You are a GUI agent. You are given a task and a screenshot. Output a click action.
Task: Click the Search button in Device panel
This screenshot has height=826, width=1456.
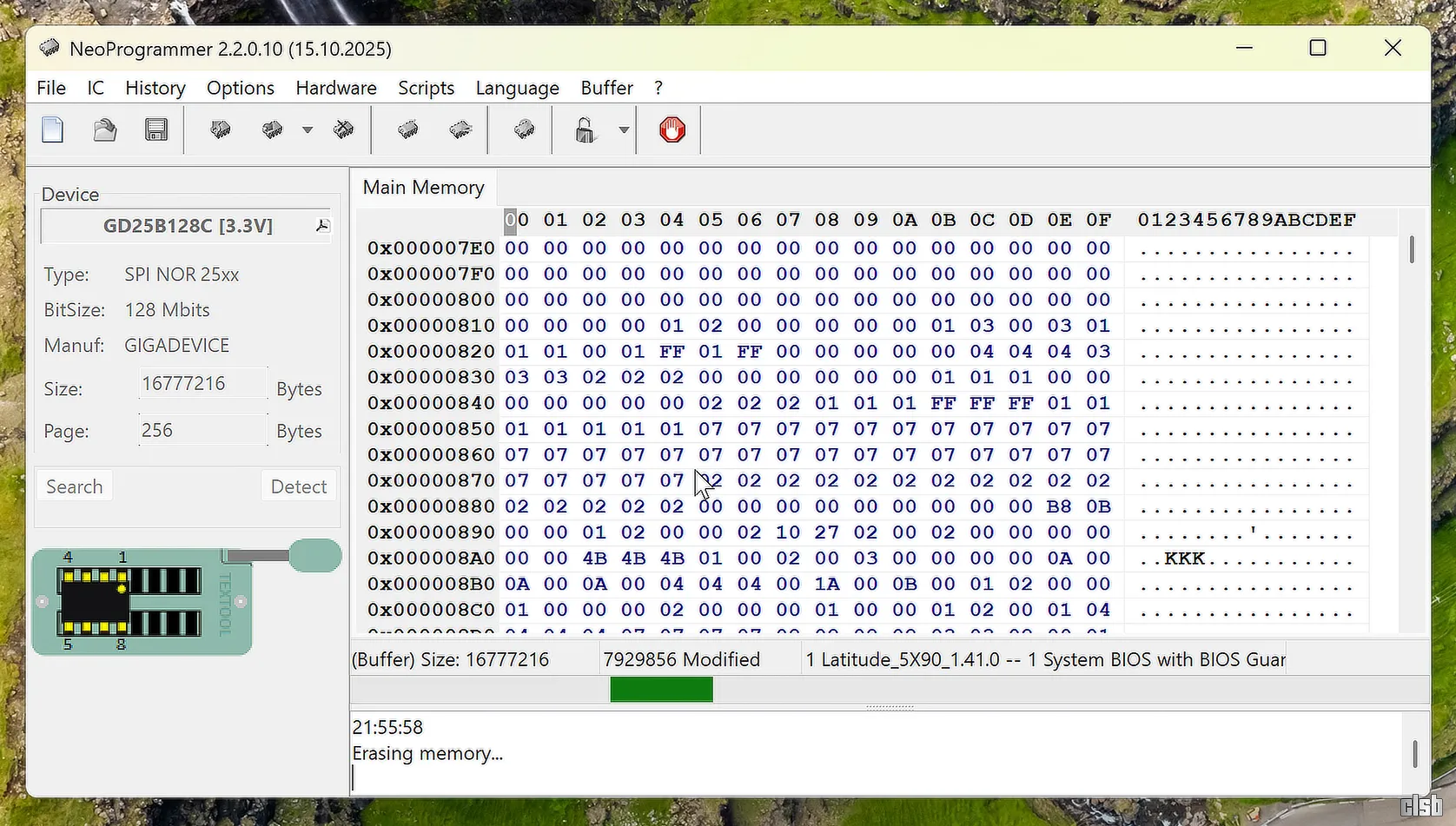point(75,486)
